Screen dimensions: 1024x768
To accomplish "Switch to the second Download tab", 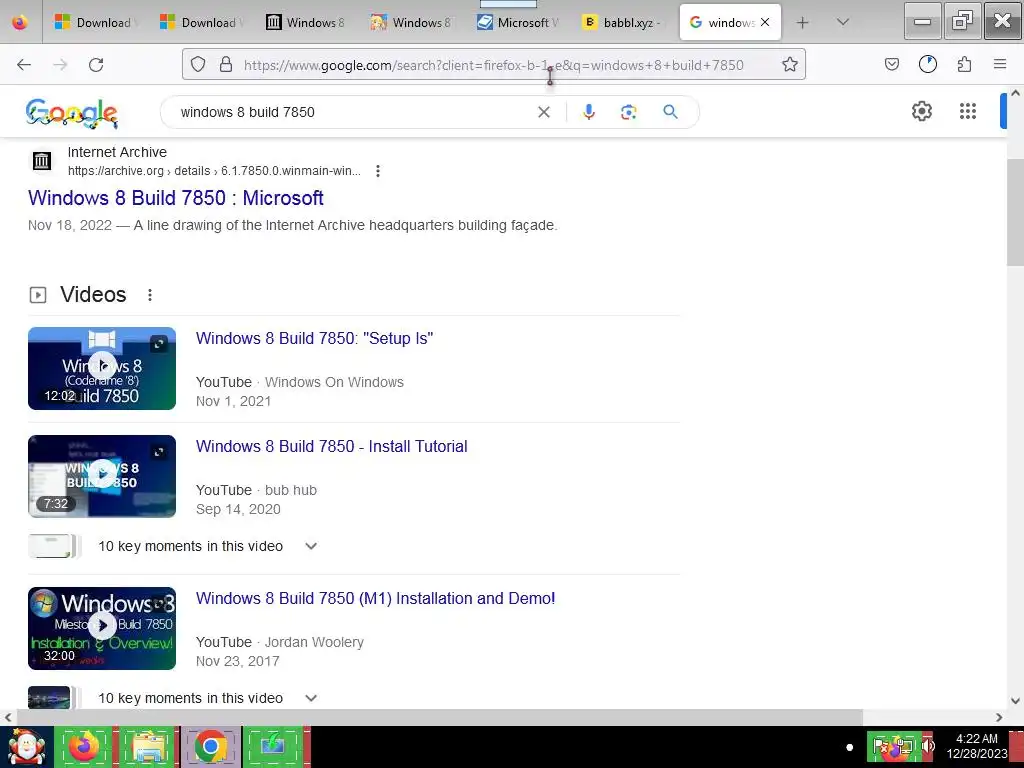I will pos(202,23).
